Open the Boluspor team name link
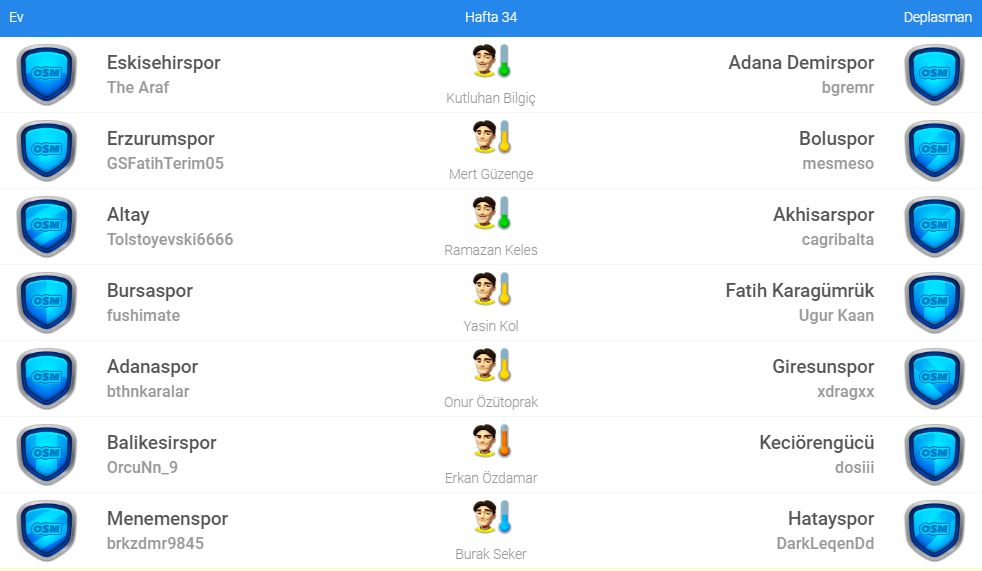The image size is (982, 571). (x=836, y=139)
